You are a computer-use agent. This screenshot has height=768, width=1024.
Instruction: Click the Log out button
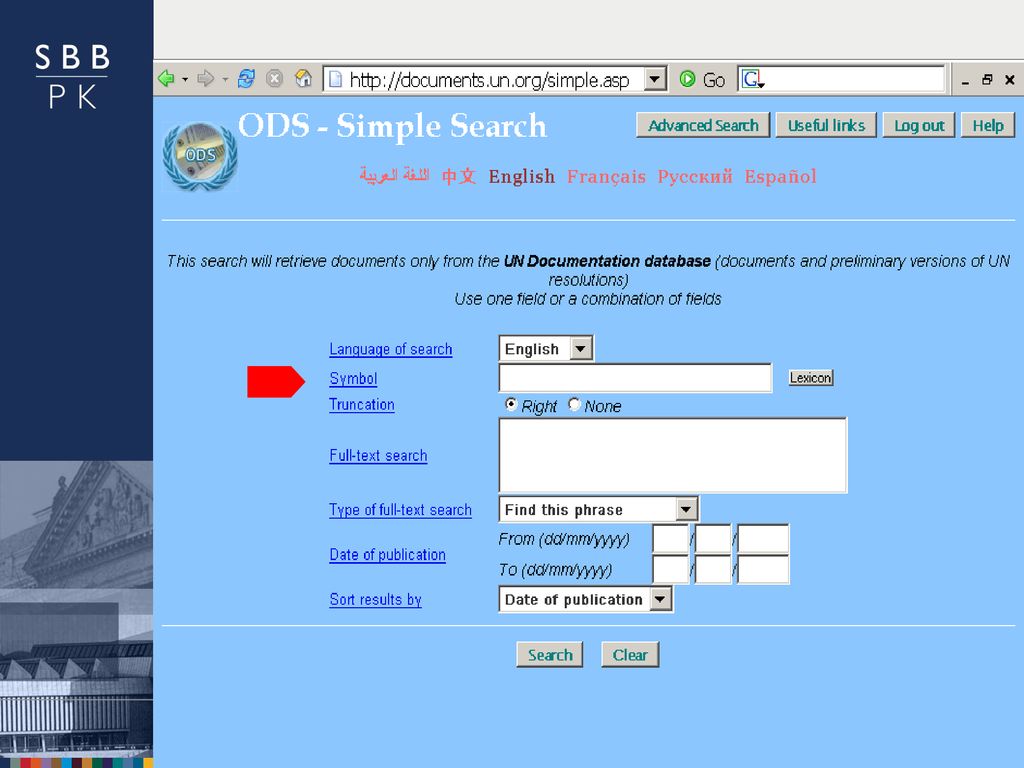click(x=919, y=125)
